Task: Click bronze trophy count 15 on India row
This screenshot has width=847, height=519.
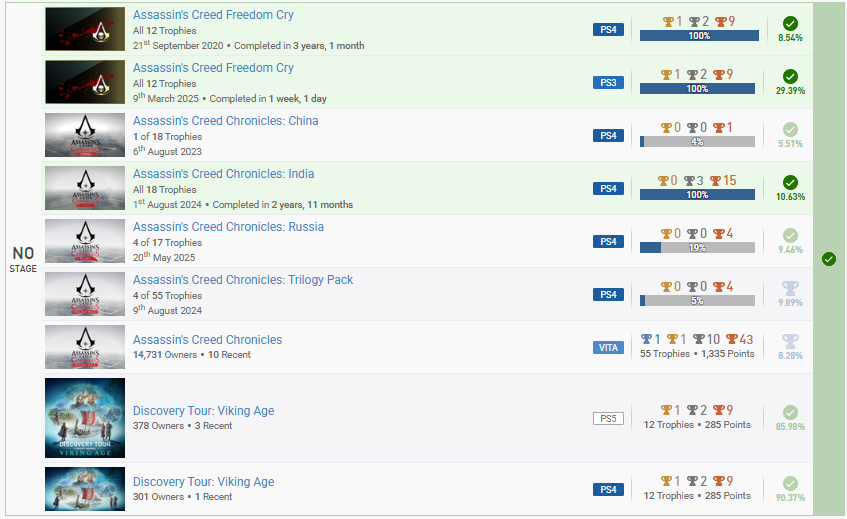Action: pyautogui.click(x=730, y=180)
